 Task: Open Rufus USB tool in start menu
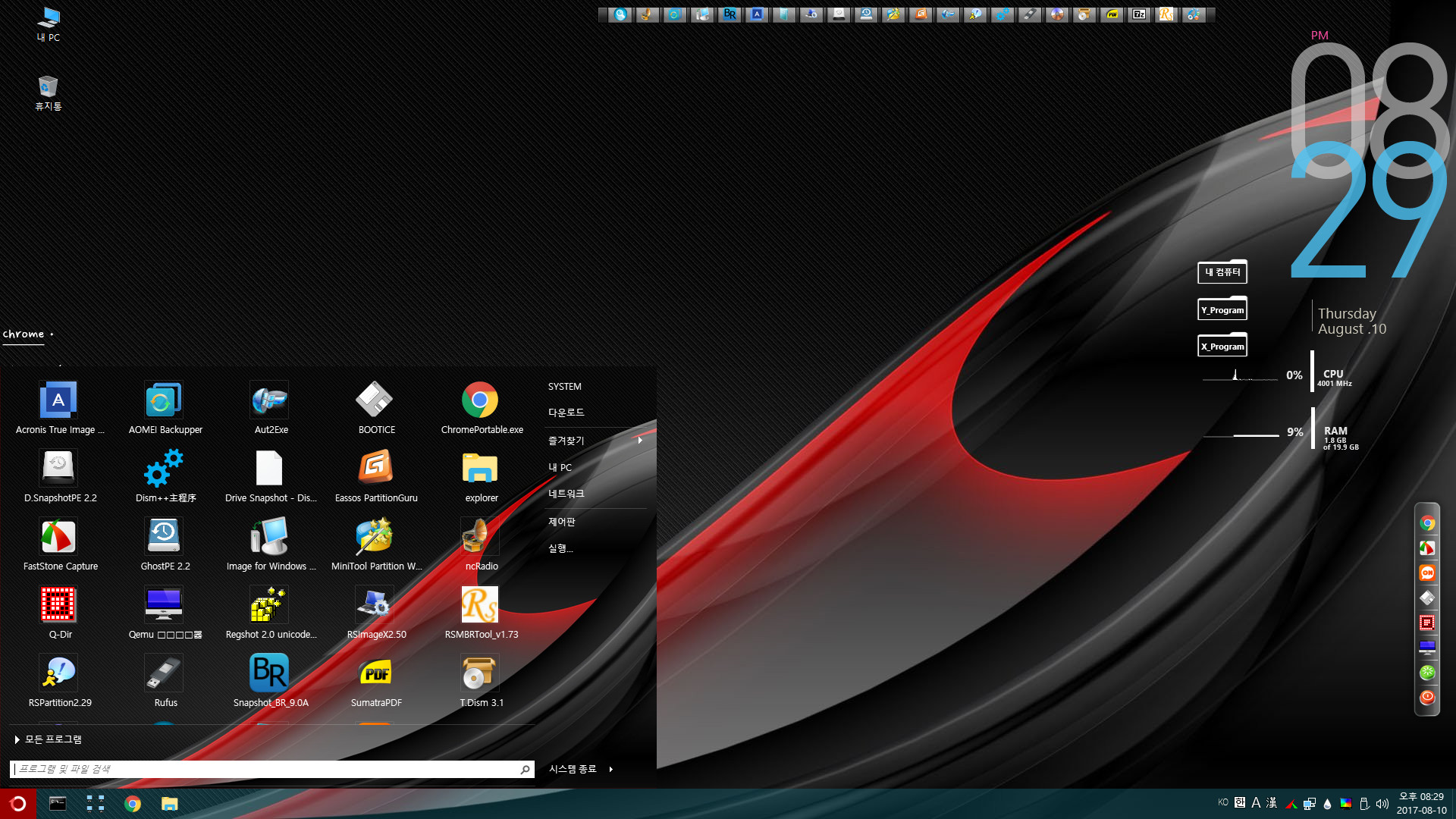pos(165,681)
